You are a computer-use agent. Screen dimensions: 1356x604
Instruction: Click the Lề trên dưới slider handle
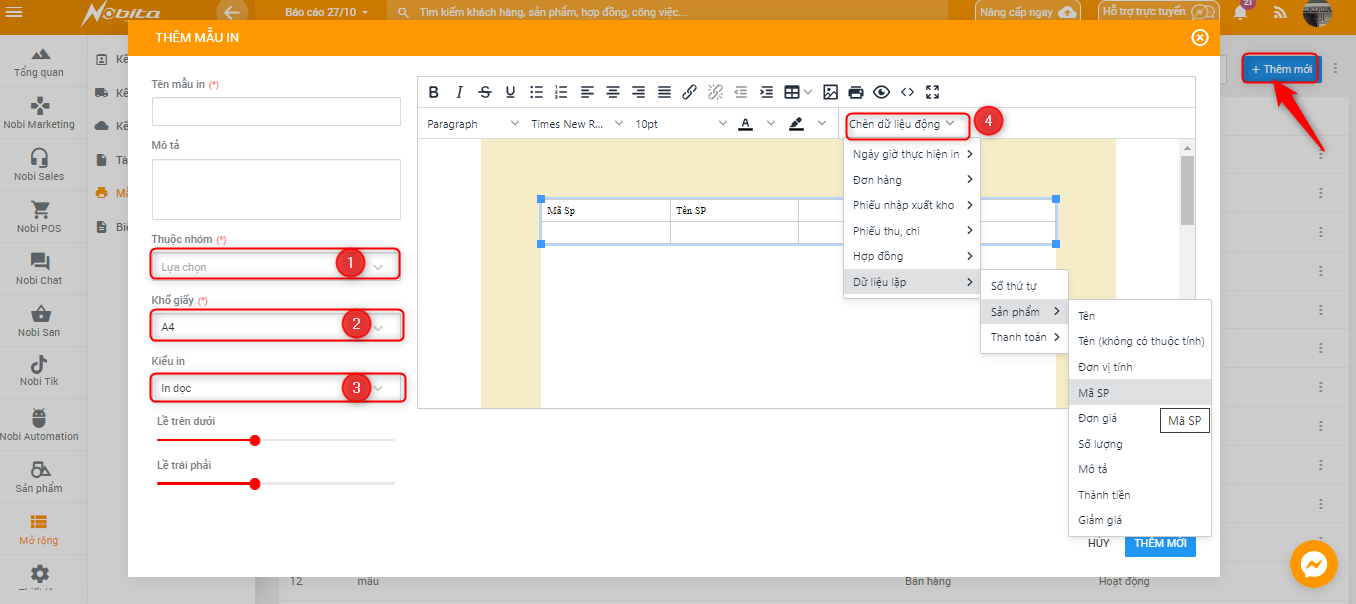click(255, 440)
